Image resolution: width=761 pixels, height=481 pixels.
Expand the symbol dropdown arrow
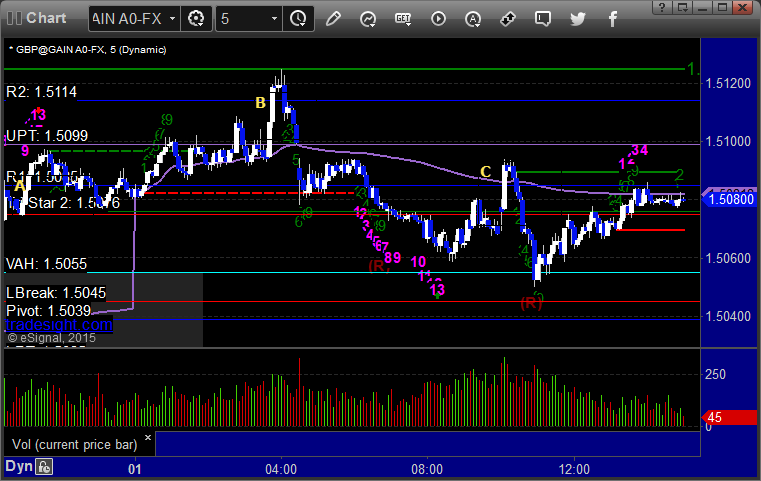pos(172,19)
